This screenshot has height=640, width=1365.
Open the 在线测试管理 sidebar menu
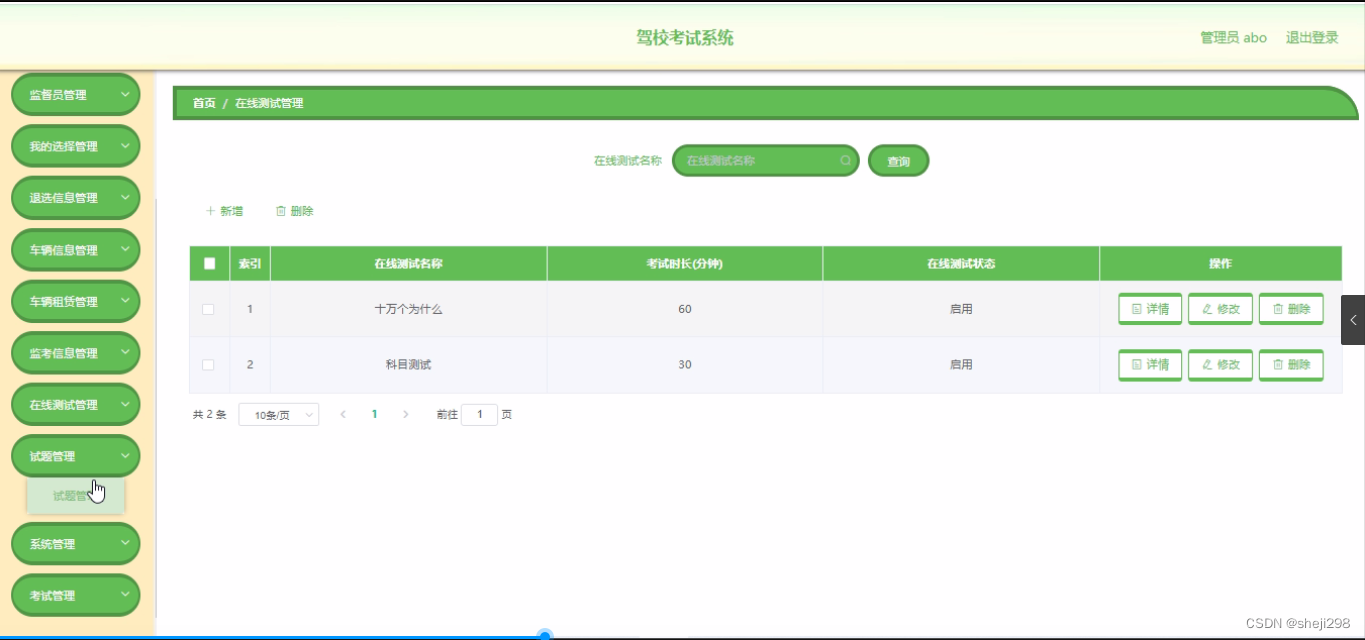[75, 404]
